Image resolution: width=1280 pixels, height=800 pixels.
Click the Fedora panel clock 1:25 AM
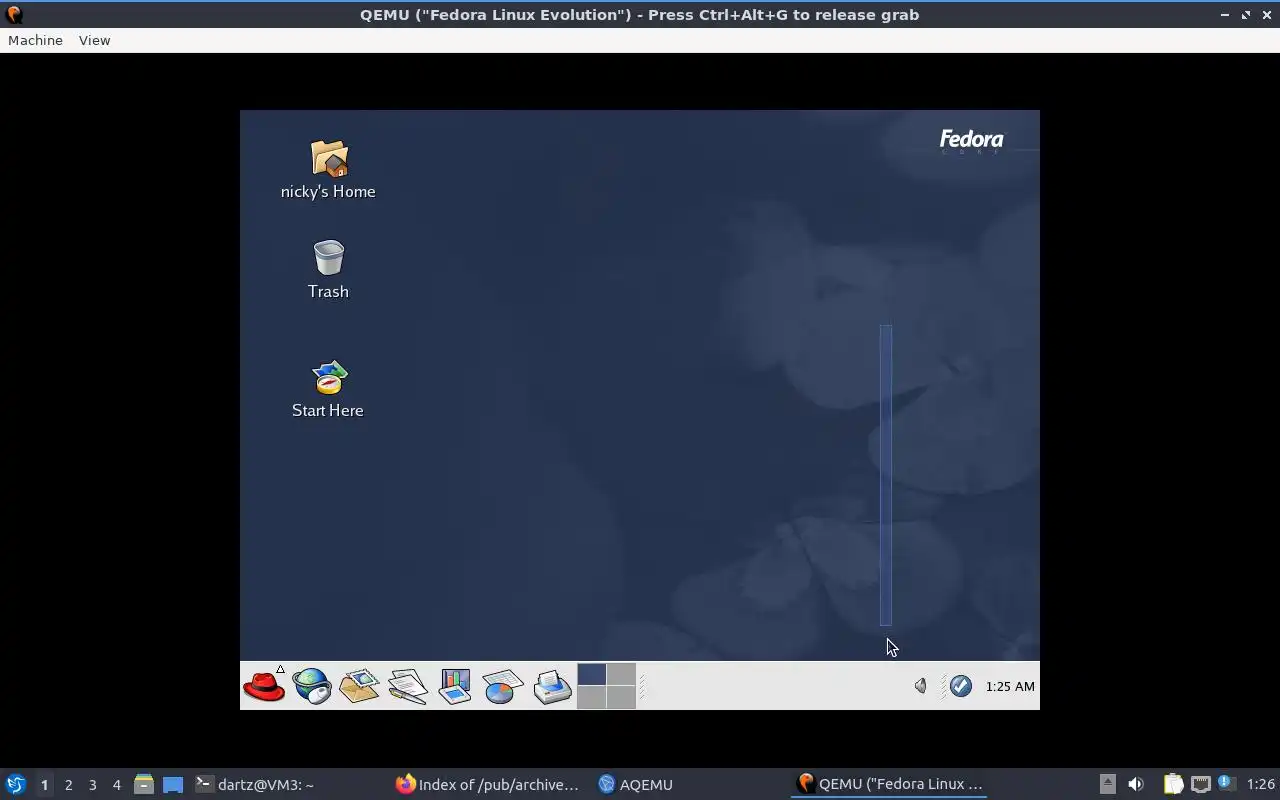(1010, 686)
